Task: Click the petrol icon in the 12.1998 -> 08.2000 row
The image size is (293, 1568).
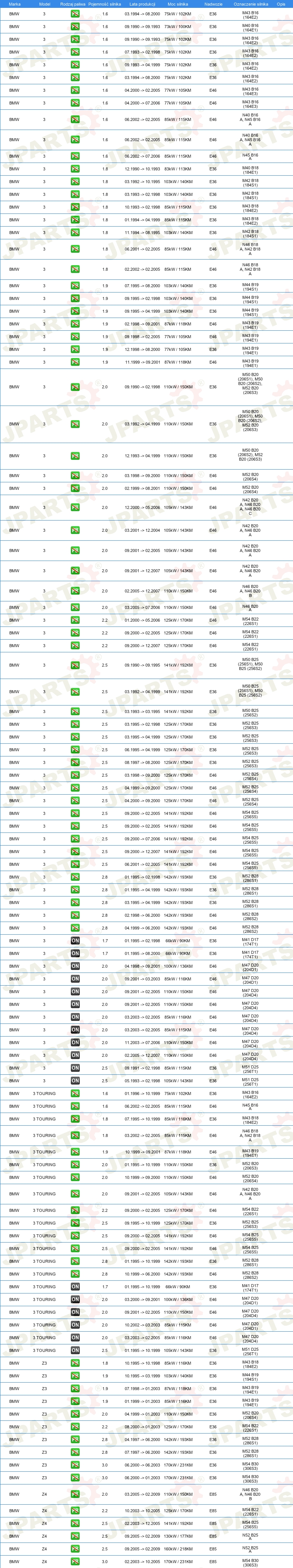Action: click(x=75, y=349)
